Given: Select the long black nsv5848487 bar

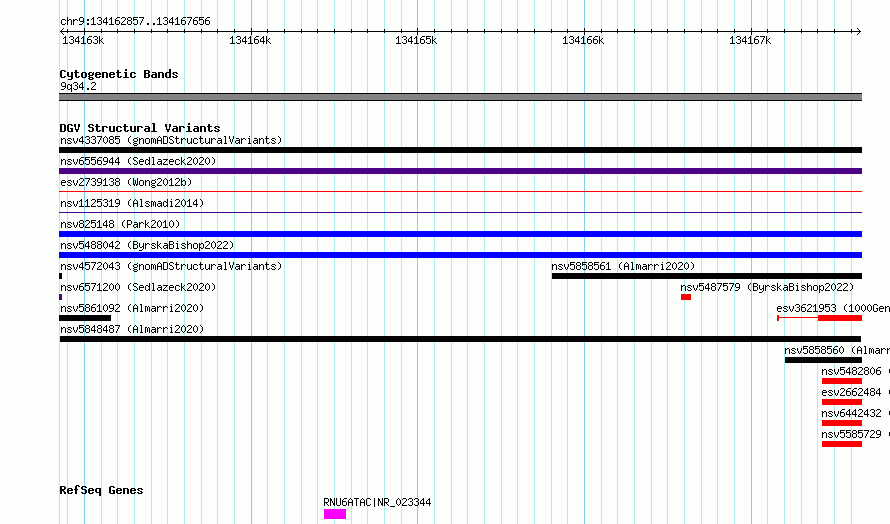Looking at the screenshot, I should [460, 339].
